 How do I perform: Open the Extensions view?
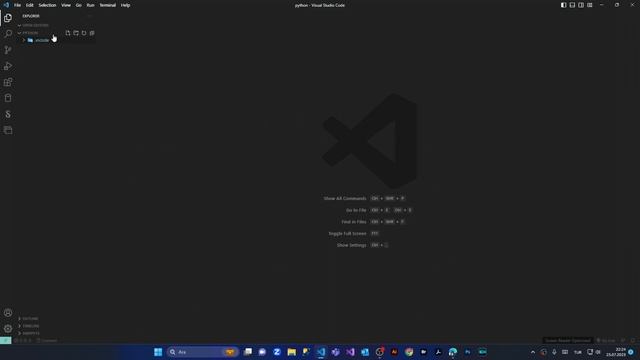(8, 82)
